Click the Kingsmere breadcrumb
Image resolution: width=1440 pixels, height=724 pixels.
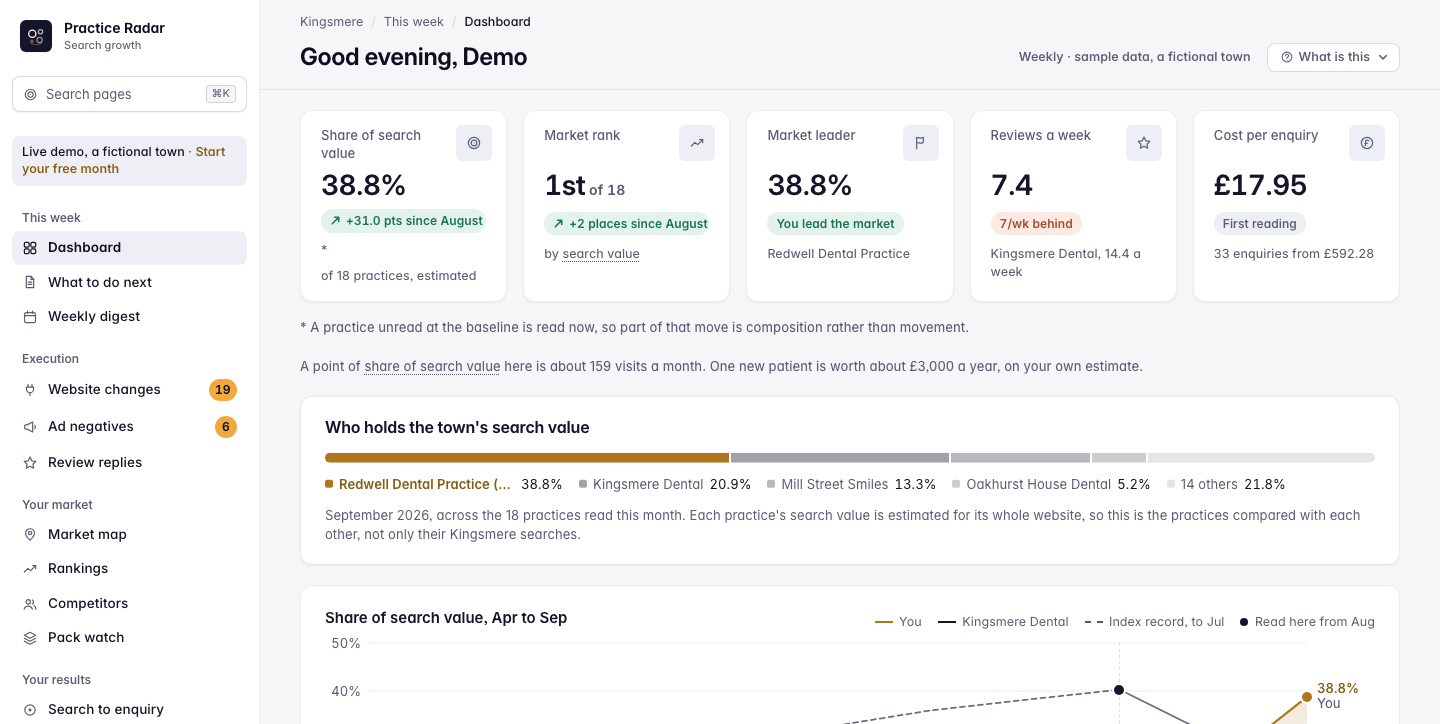click(x=331, y=21)
